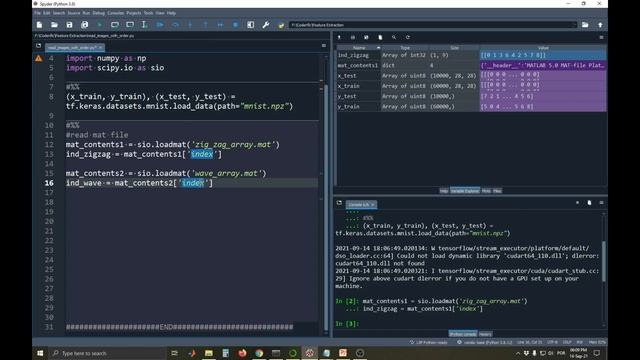Switch to Help pane tab
This screenshot has height=360, width=640.
(x=444, y=191)
